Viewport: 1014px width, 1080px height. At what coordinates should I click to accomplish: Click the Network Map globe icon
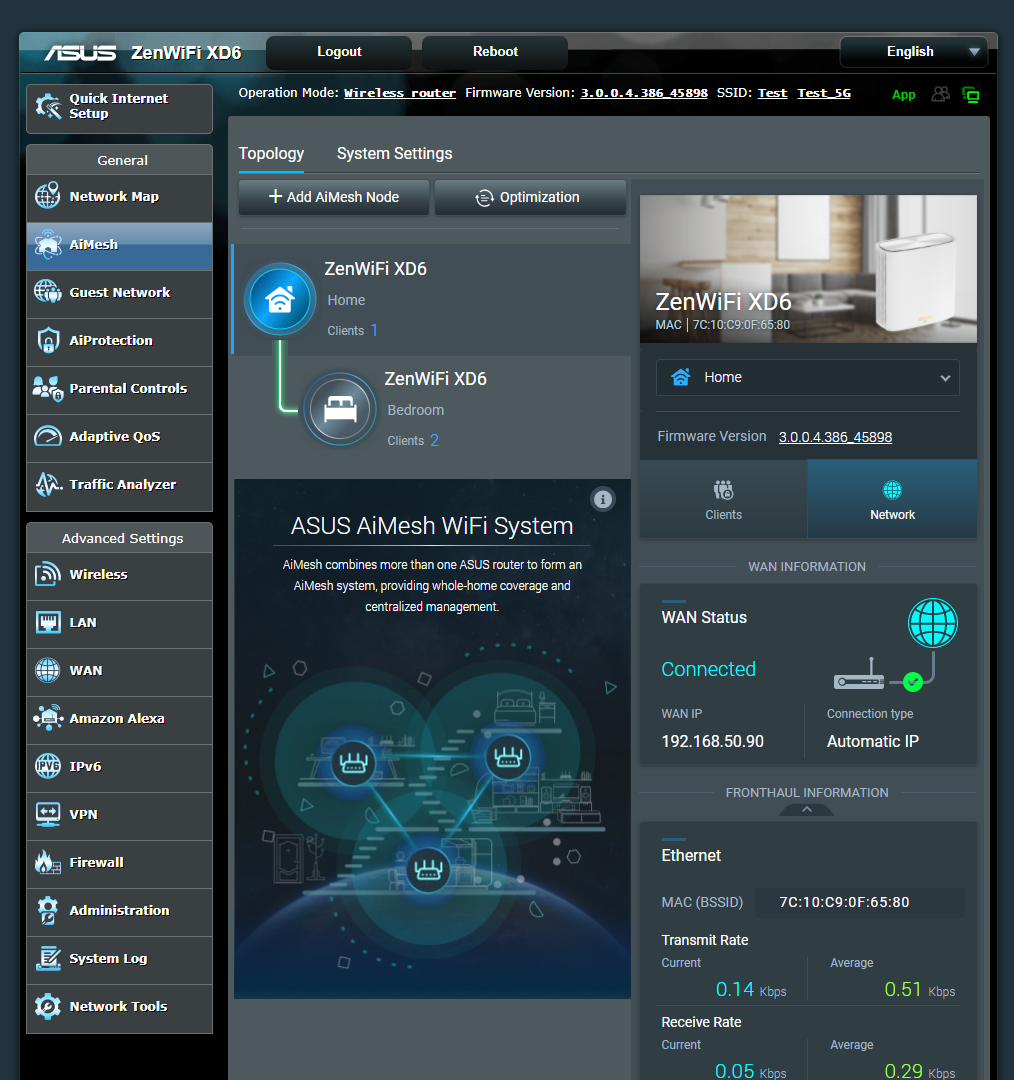pos(48,196)
